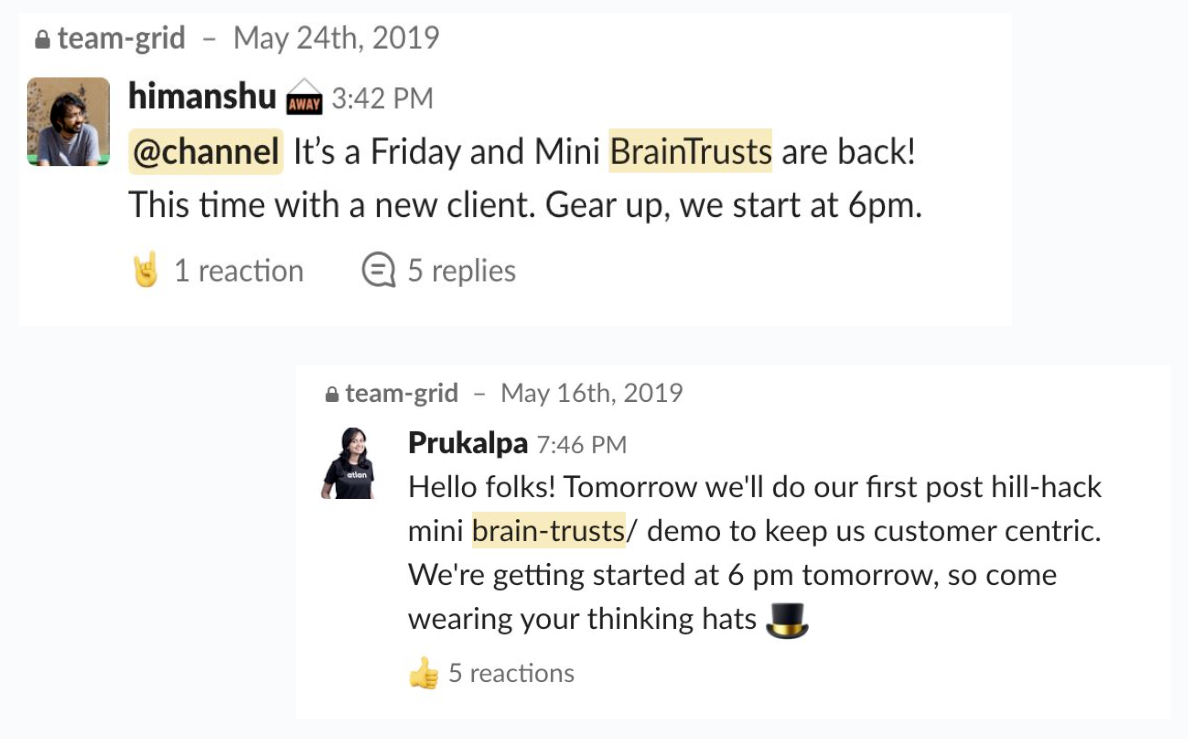Viewport: 1188px width, 739px height.
Task: Open the top team-grid channel name
Action: click(121, 39)
